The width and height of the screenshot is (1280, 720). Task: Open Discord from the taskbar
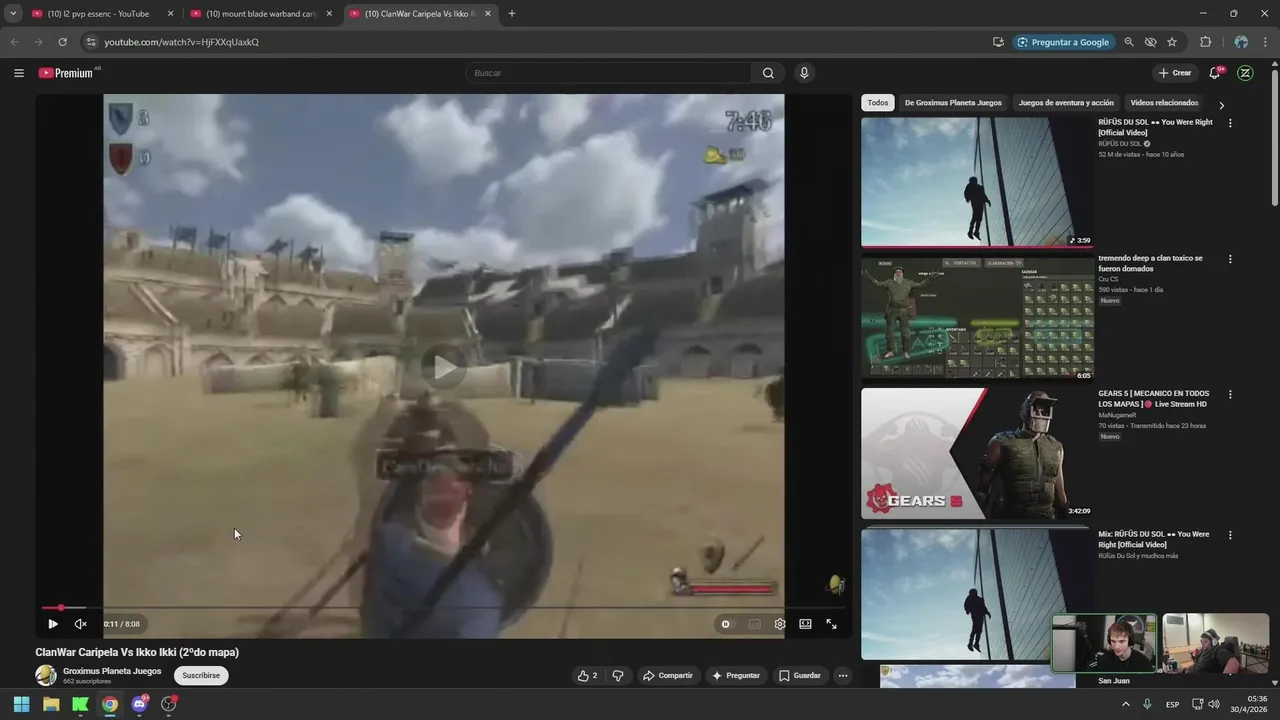(x=140, y=704)
